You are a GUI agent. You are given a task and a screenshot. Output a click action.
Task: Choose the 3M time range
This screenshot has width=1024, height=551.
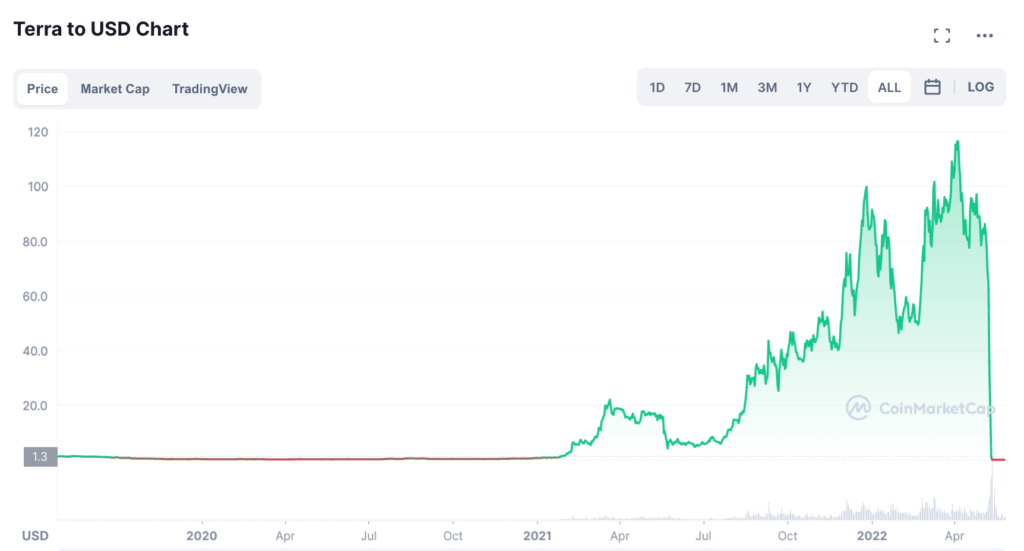click(767, 87)
